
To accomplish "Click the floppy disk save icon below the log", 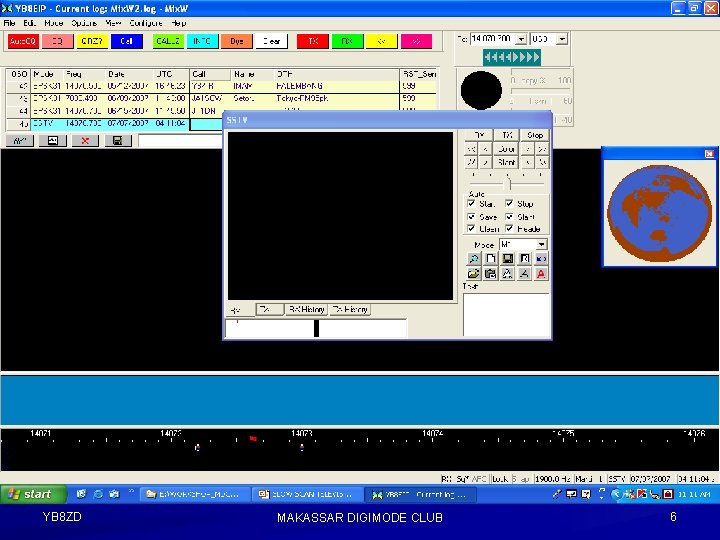I will [118, 141].
